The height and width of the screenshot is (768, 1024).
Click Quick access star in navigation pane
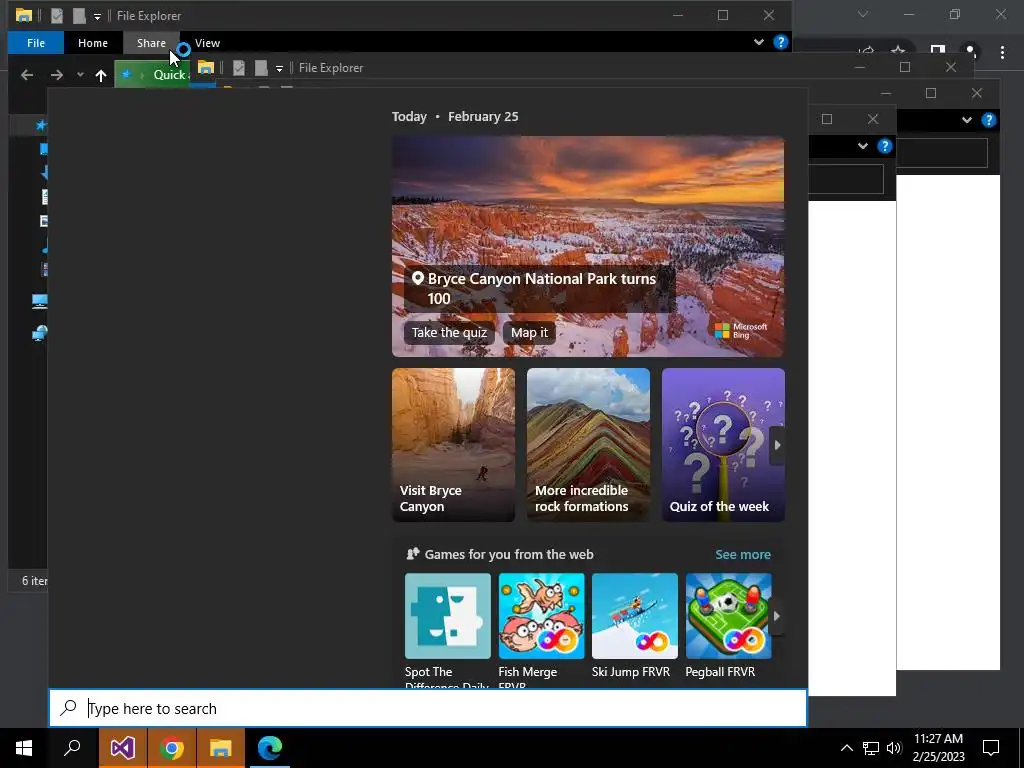(41, 124)
